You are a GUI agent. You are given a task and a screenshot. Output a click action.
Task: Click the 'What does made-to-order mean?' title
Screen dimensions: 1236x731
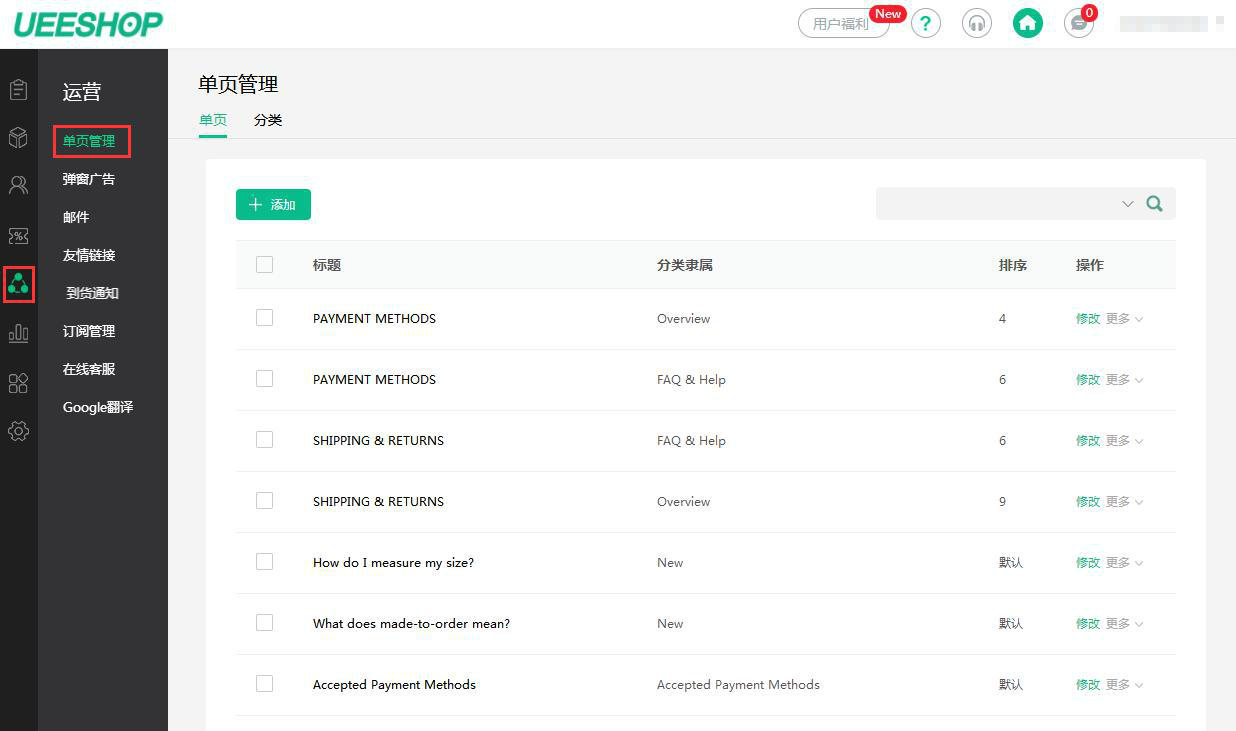pyautogui.click(x=411, y=624)
